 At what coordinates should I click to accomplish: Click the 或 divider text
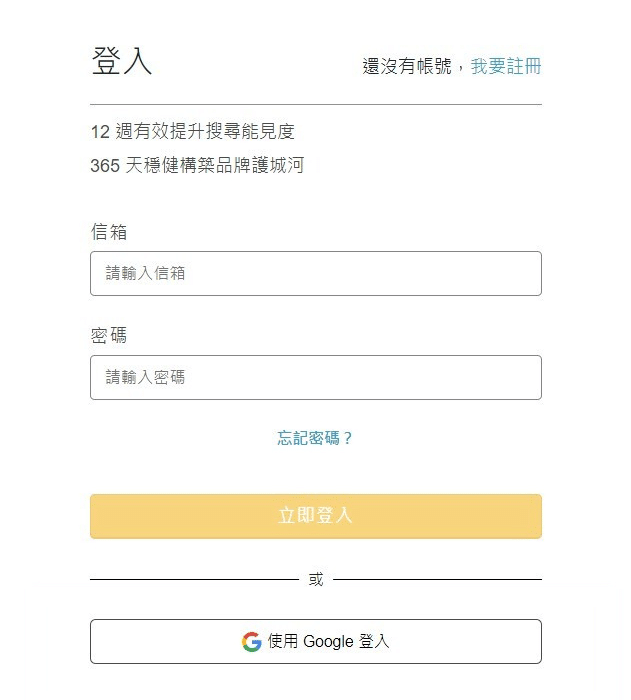[316, 579]
